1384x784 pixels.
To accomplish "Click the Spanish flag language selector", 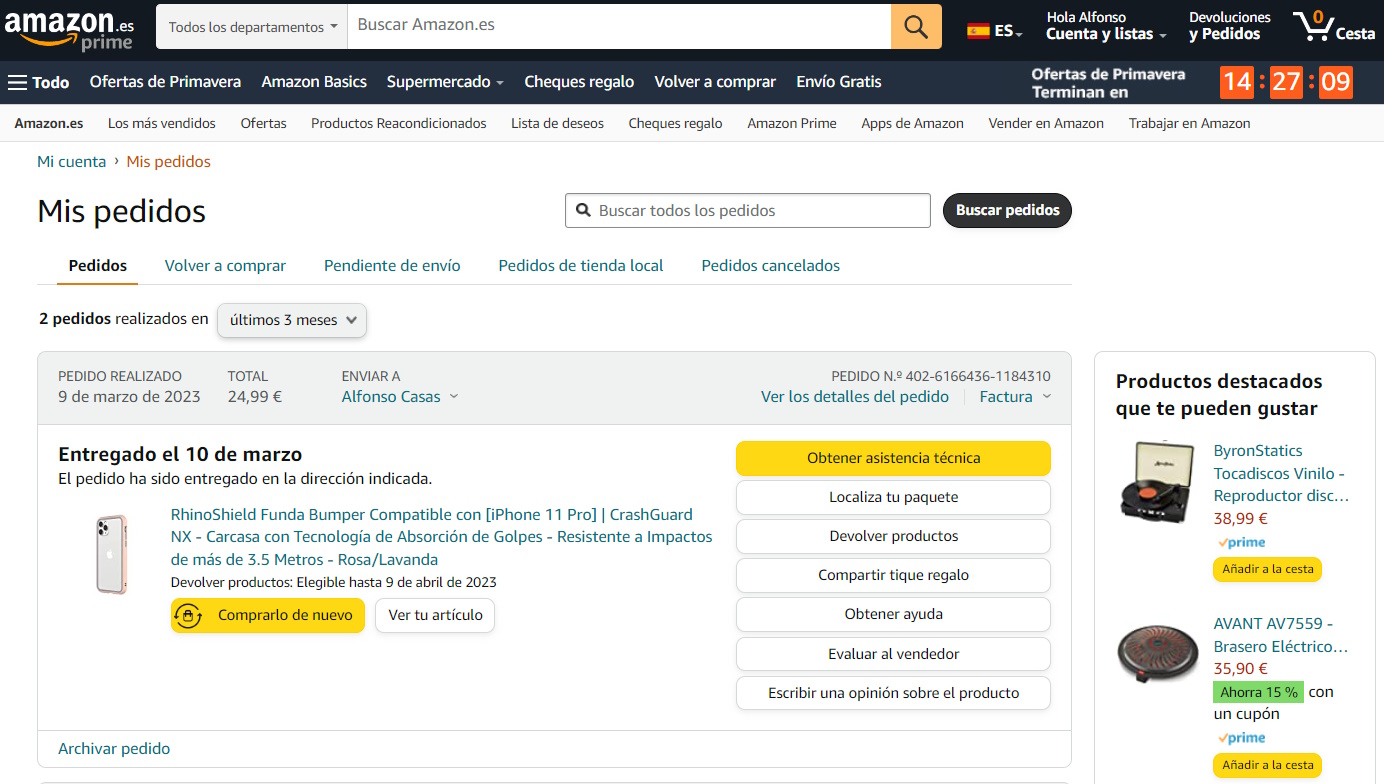I will coord(994,31).
